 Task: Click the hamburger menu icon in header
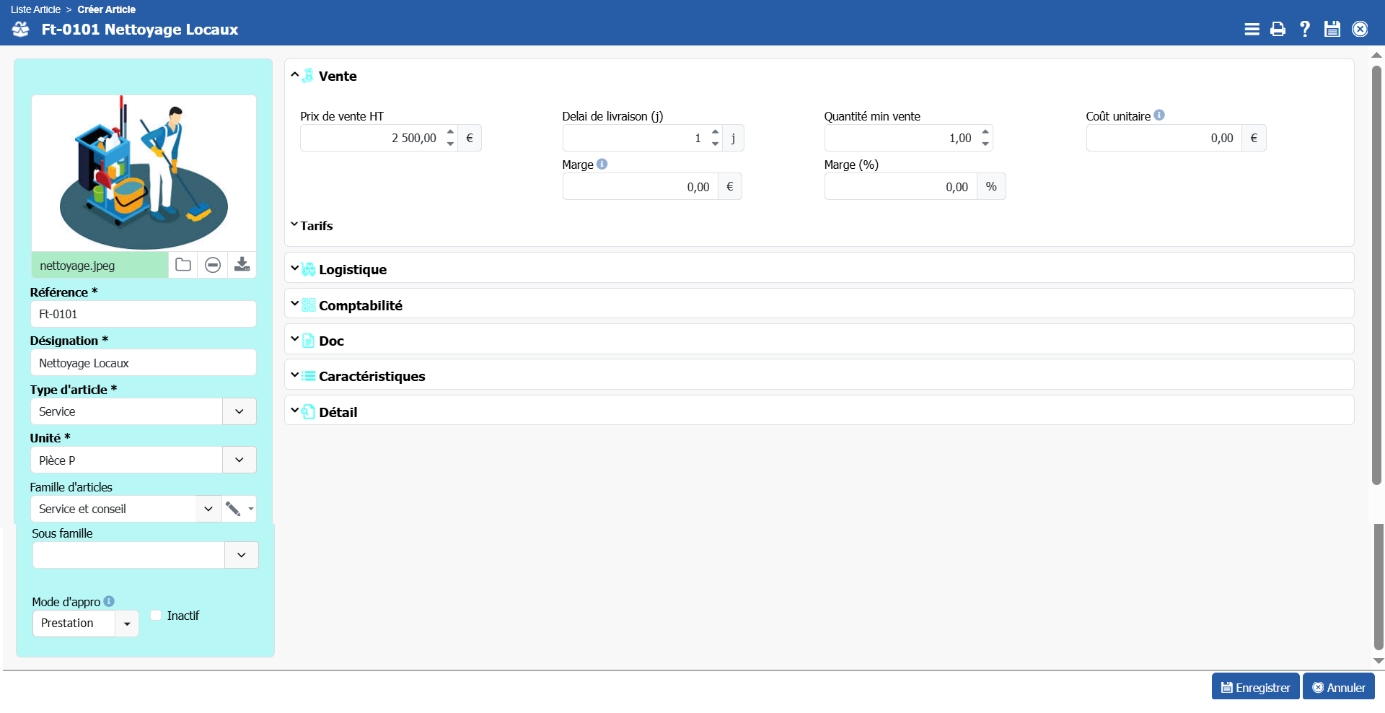tap(1251, 30)
